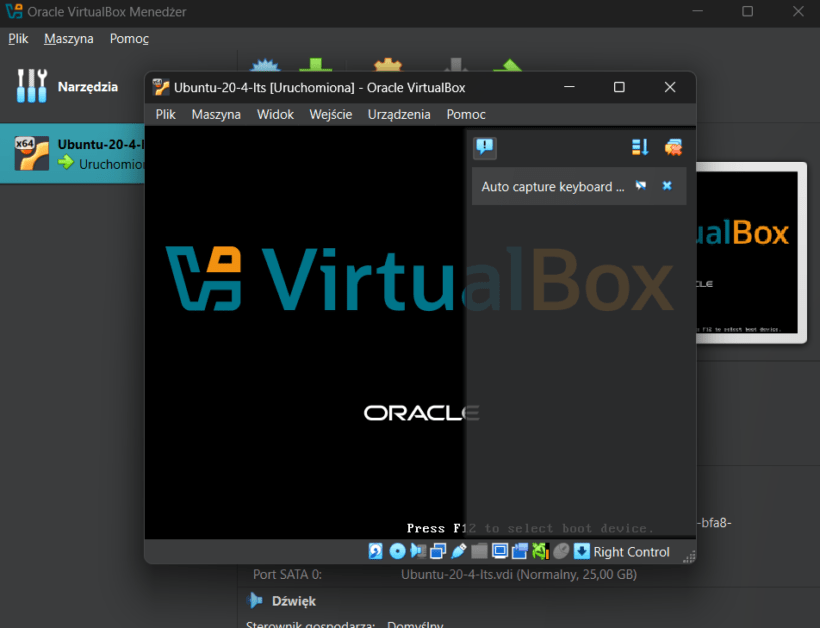The image size is (820, 628).
Task: Click the display status icon
Action: coord(499,551)
